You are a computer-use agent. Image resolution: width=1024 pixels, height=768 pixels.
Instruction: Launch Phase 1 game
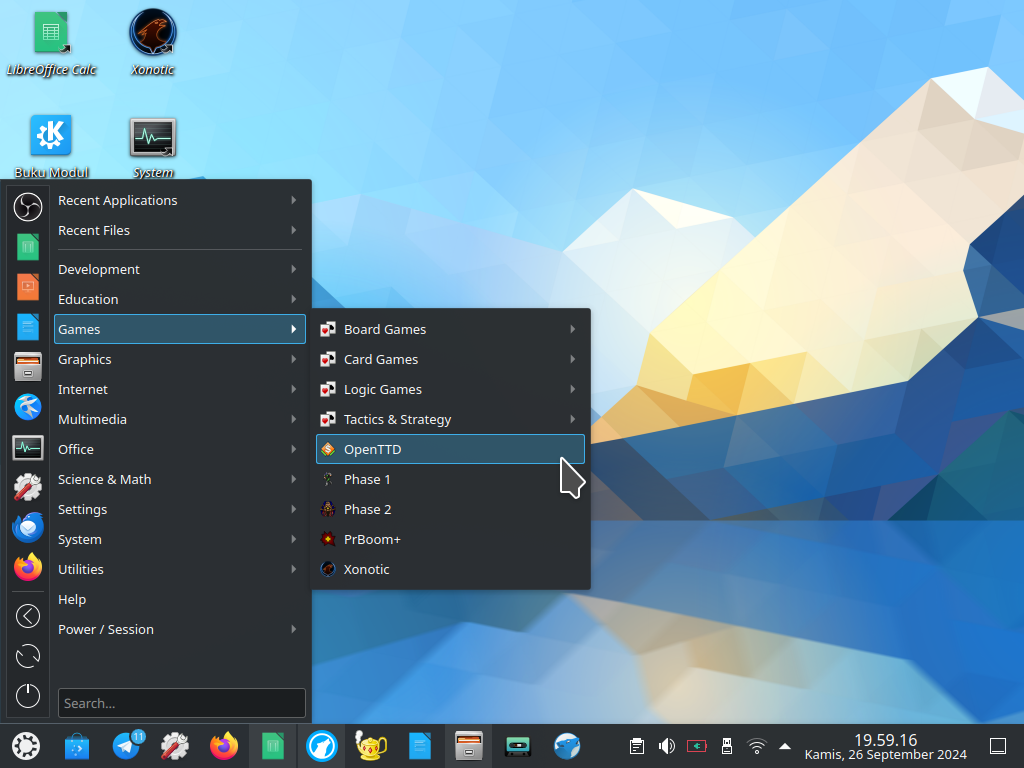tap(451, 479)
